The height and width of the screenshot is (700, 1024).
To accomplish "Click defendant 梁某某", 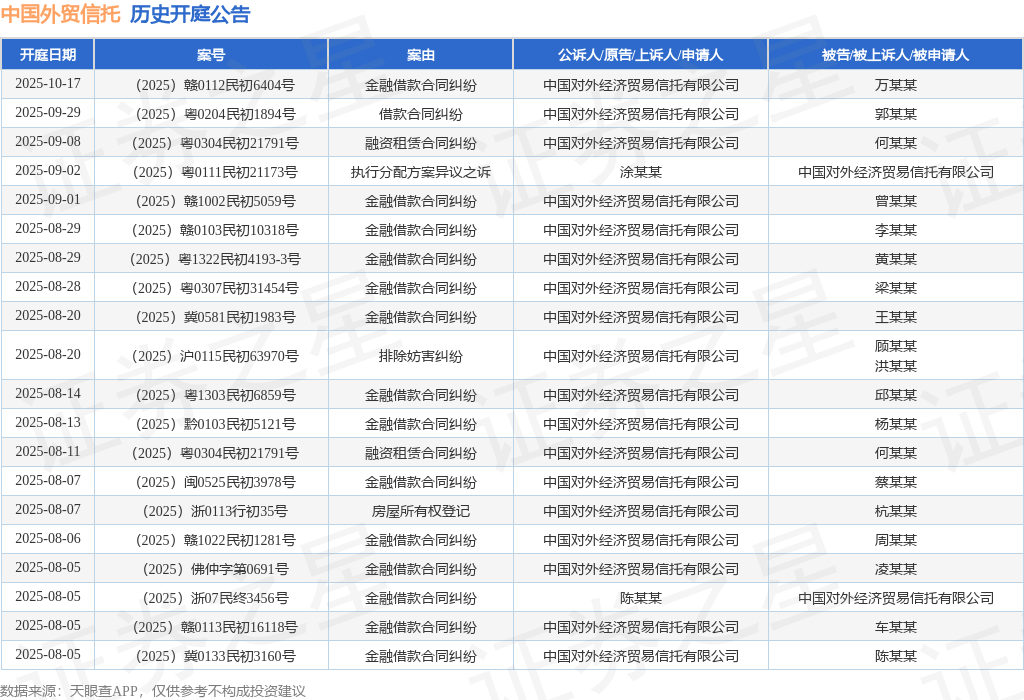I will [896, 288].
